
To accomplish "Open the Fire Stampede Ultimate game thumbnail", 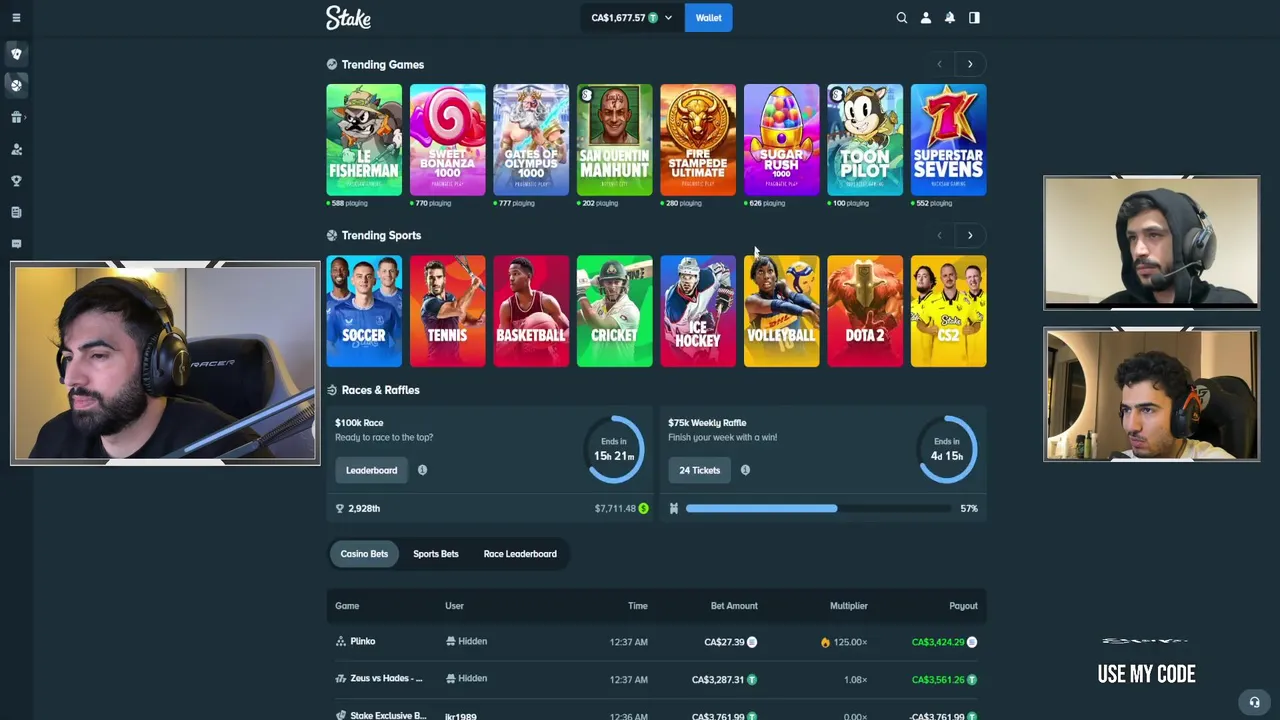I will 698,140.
